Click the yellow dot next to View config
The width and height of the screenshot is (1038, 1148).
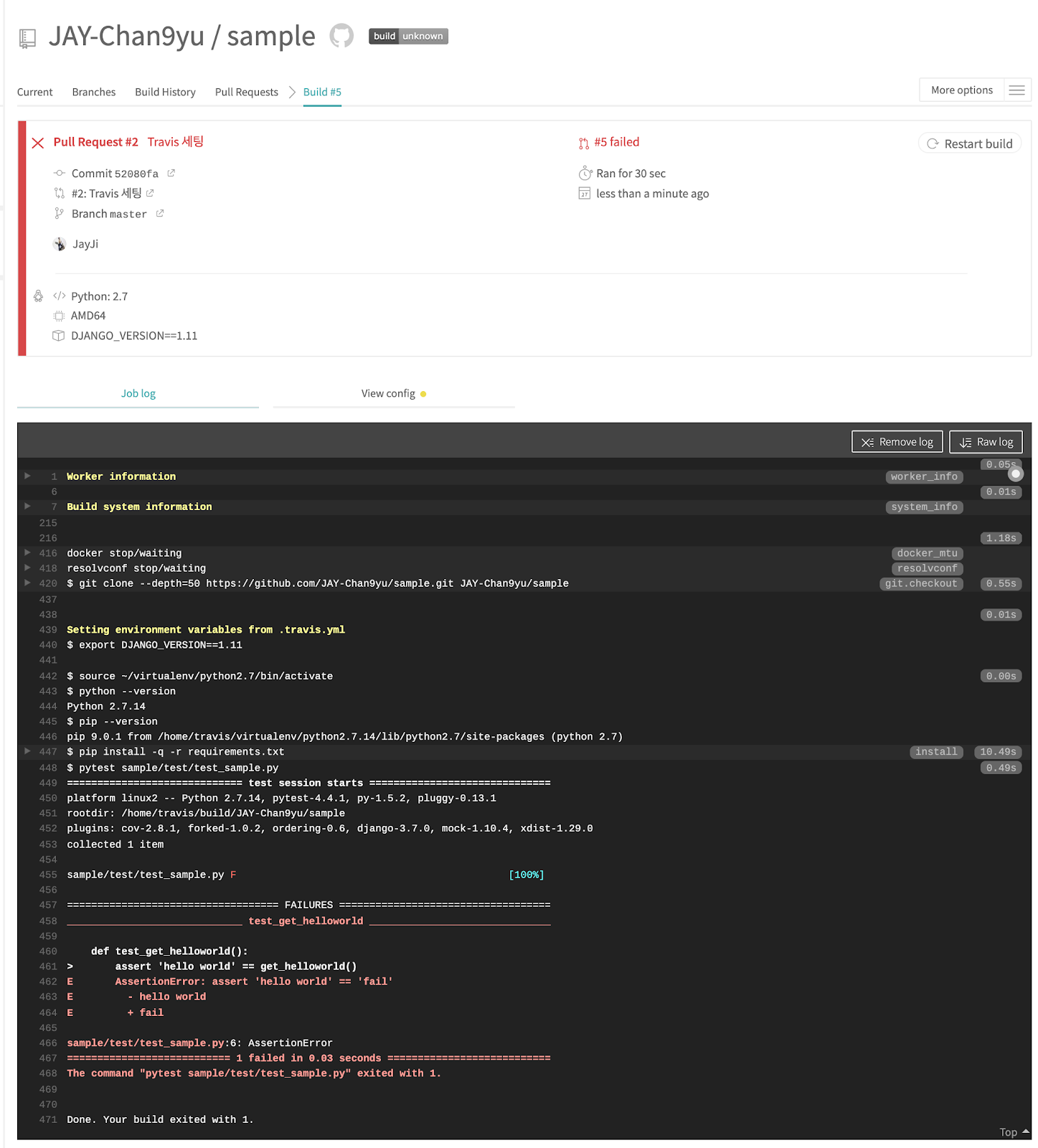click(x=423, y=394)
